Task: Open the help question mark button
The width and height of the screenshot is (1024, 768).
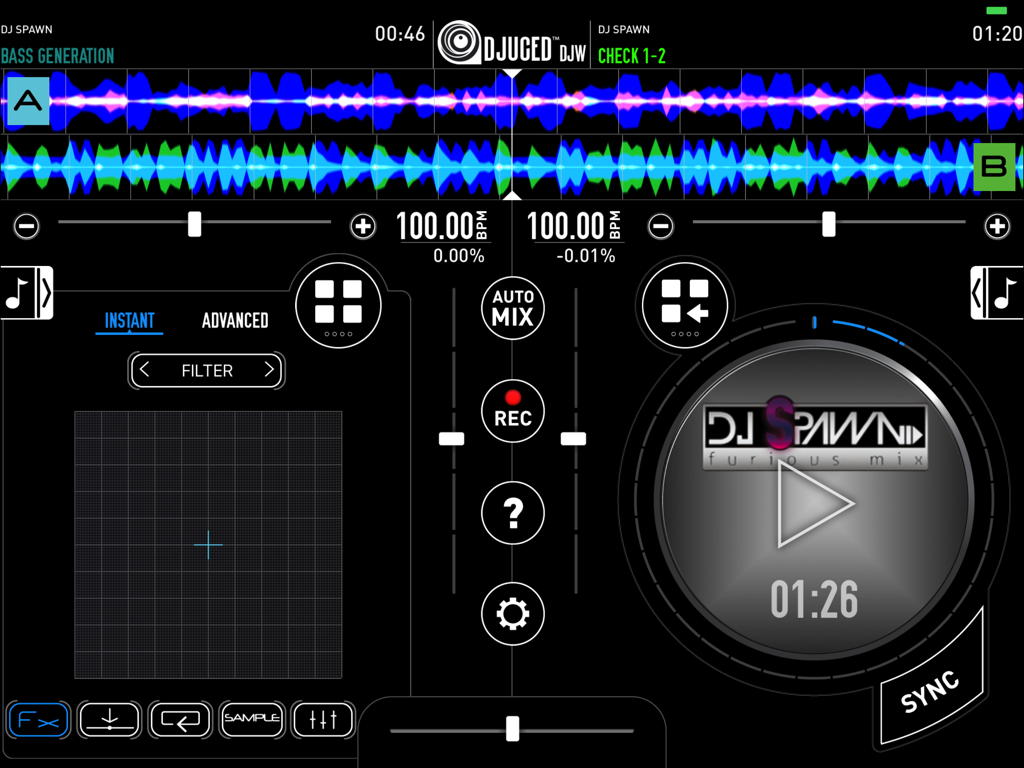Action: (512, 512)
